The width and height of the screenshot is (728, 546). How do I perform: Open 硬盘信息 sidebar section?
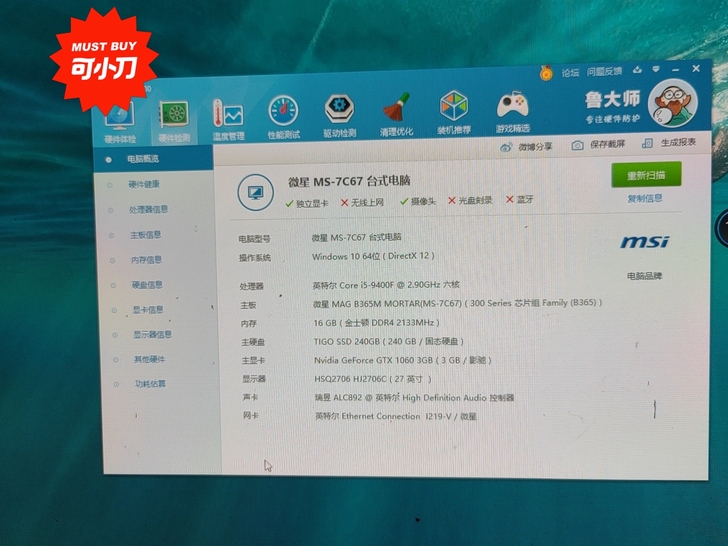pos(147,285)
